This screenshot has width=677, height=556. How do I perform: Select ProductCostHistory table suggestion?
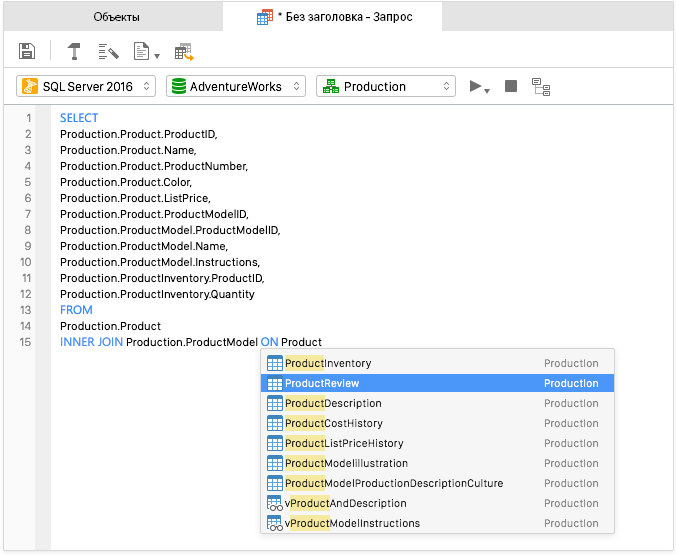pos(437,423)
